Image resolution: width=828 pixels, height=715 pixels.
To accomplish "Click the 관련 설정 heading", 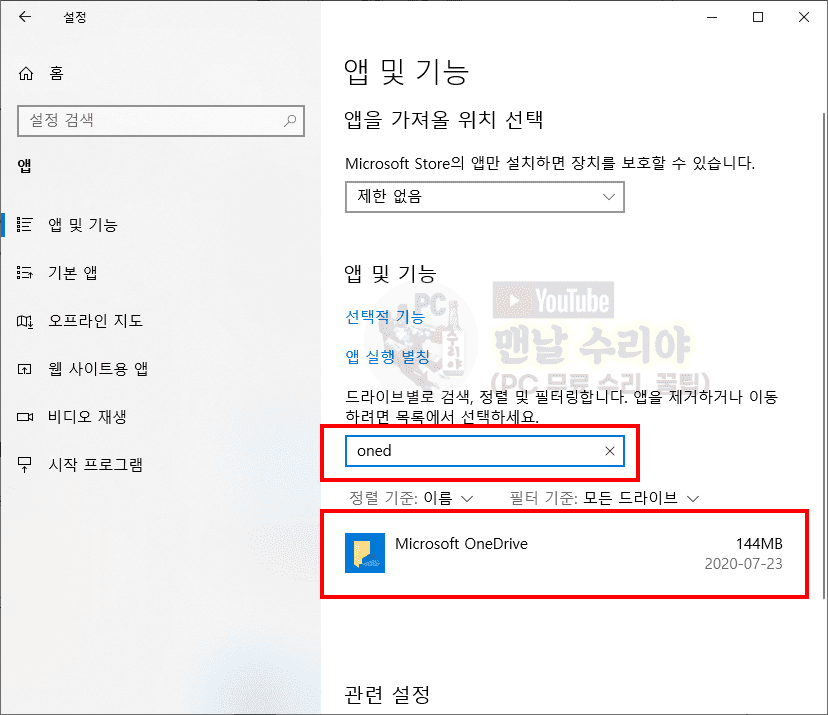I will (388, 695).
